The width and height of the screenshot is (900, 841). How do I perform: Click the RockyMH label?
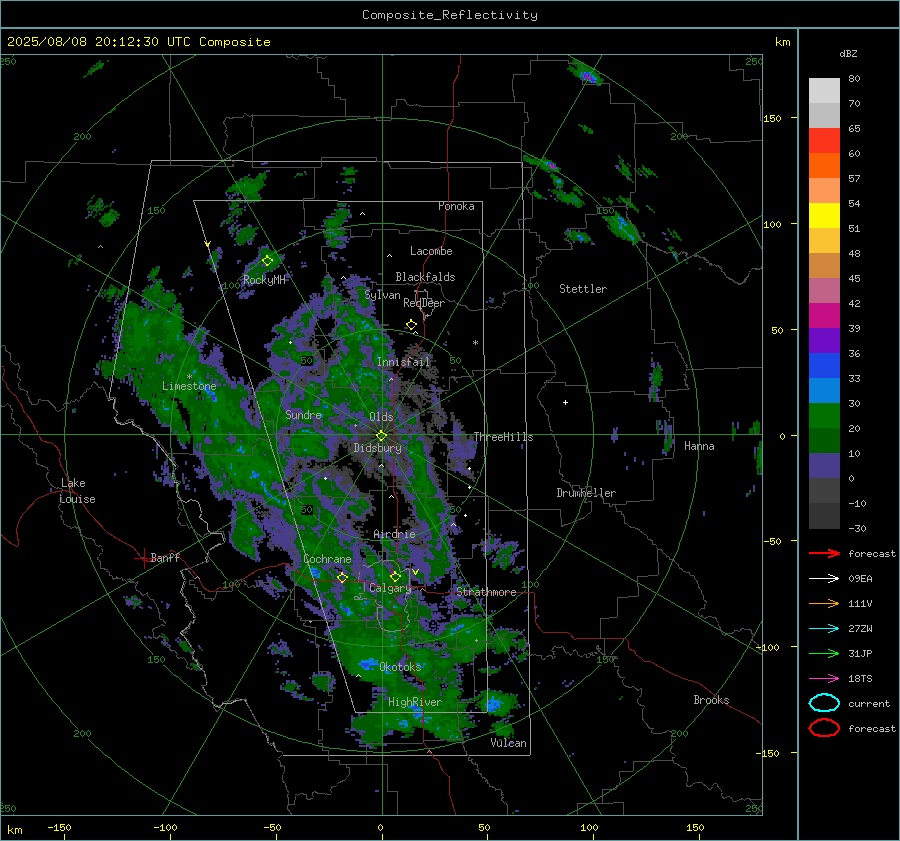tap(264, 280)
